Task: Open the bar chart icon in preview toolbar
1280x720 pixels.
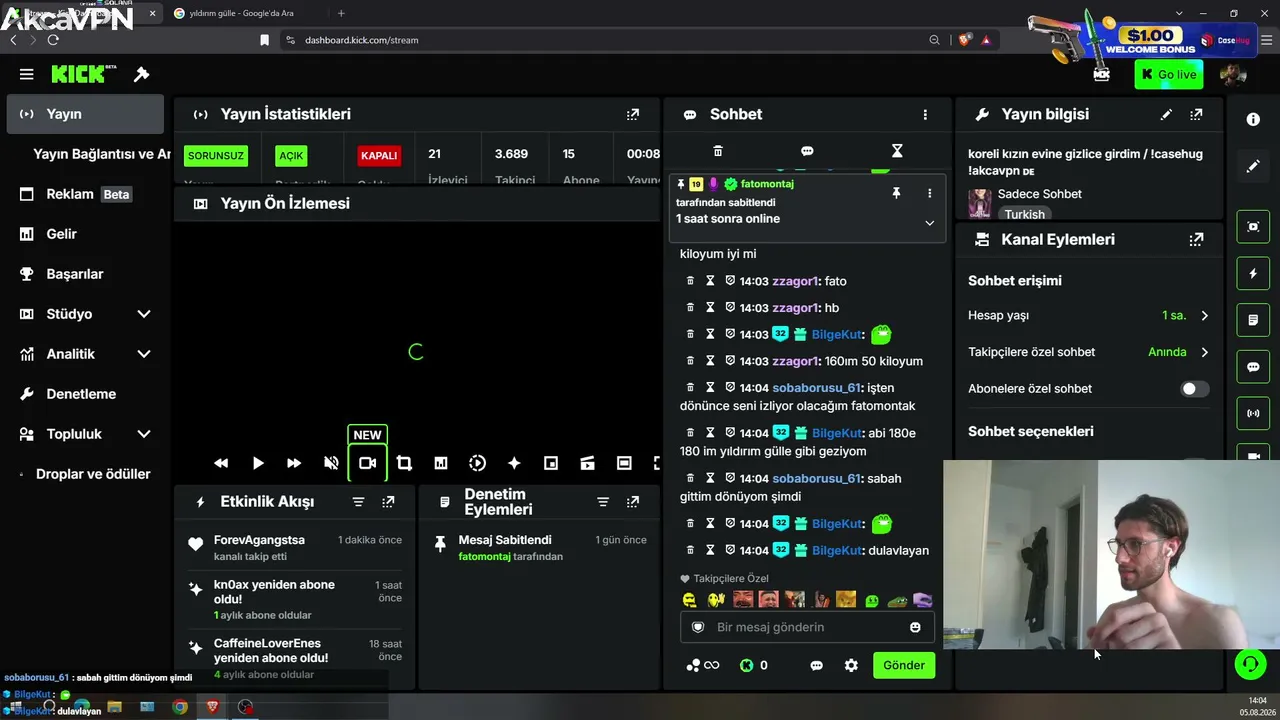Action: click(441, 463)
